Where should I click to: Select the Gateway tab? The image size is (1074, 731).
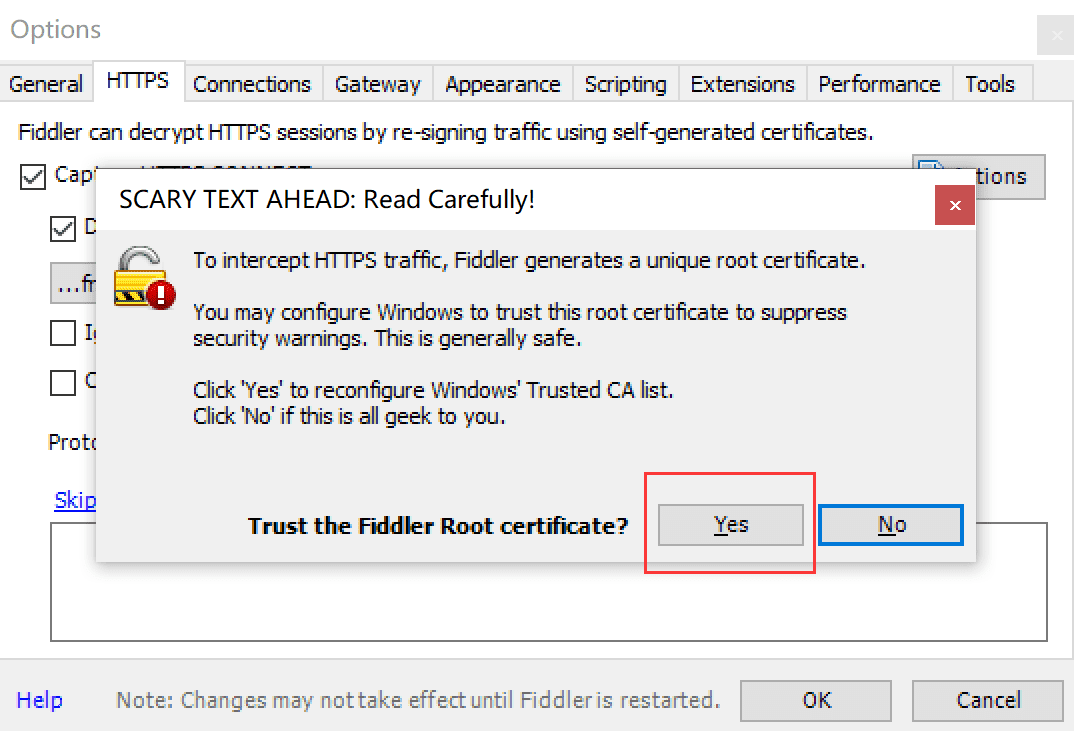click(x=377, y=84)
